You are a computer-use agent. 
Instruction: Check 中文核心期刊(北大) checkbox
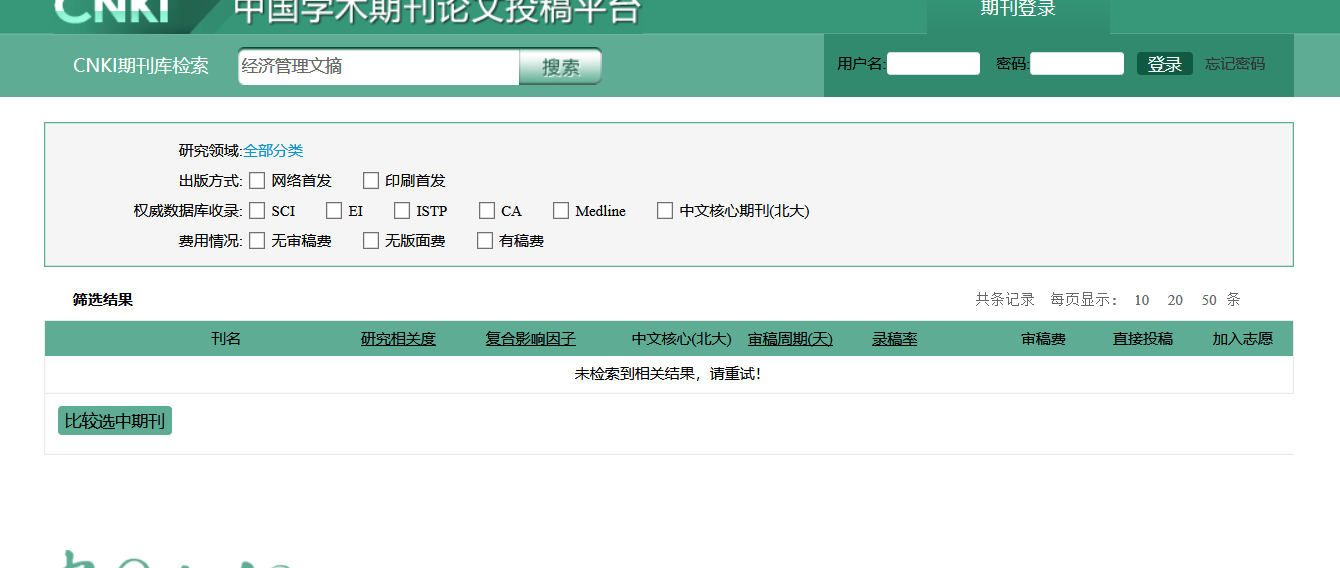(665, 211)
